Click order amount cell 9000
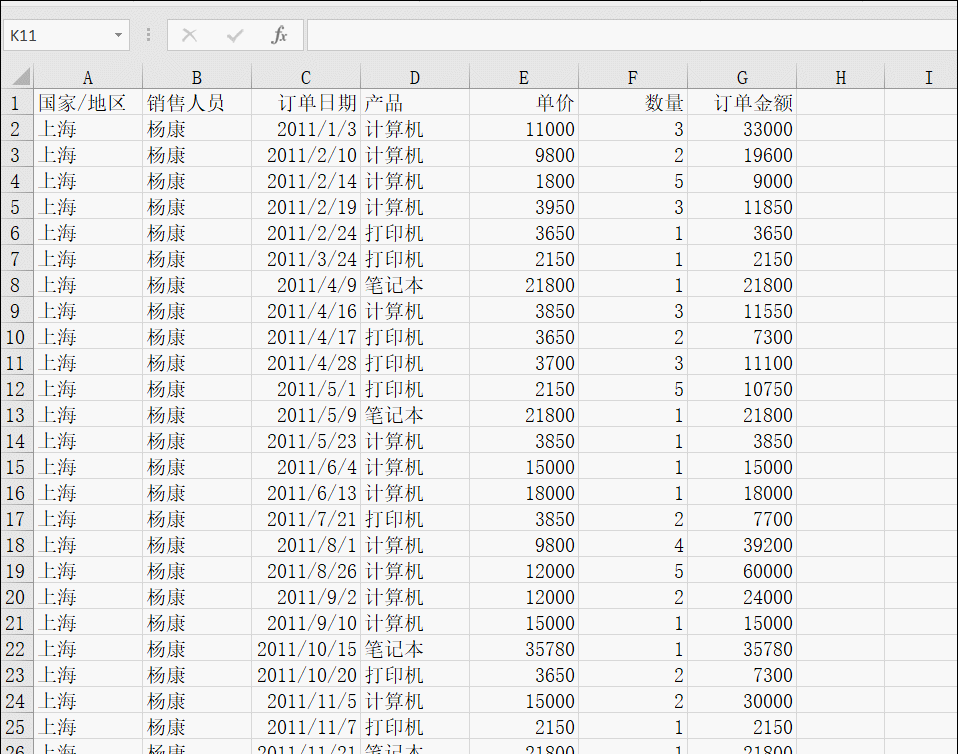Image resolution: width=958 pixels, height=754 pixels. [742, 181]
